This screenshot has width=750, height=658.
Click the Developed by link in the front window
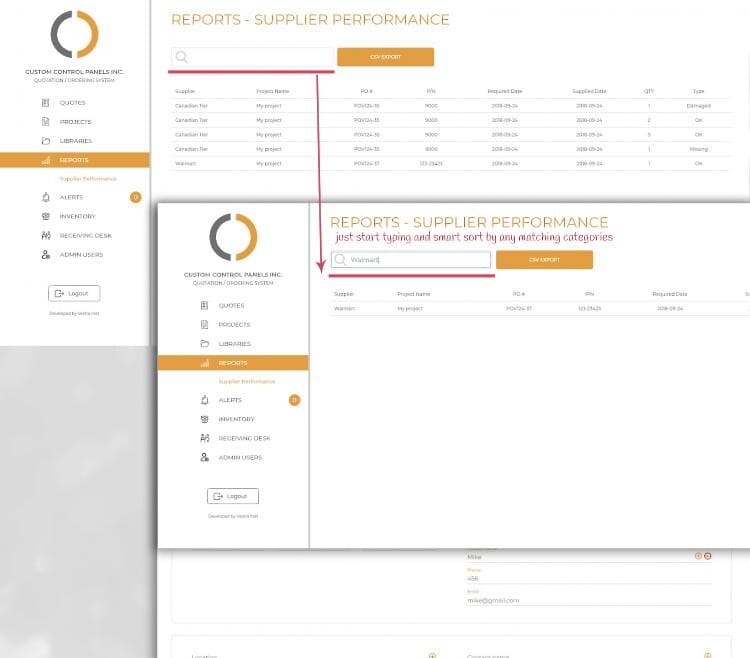click(233, 516)
